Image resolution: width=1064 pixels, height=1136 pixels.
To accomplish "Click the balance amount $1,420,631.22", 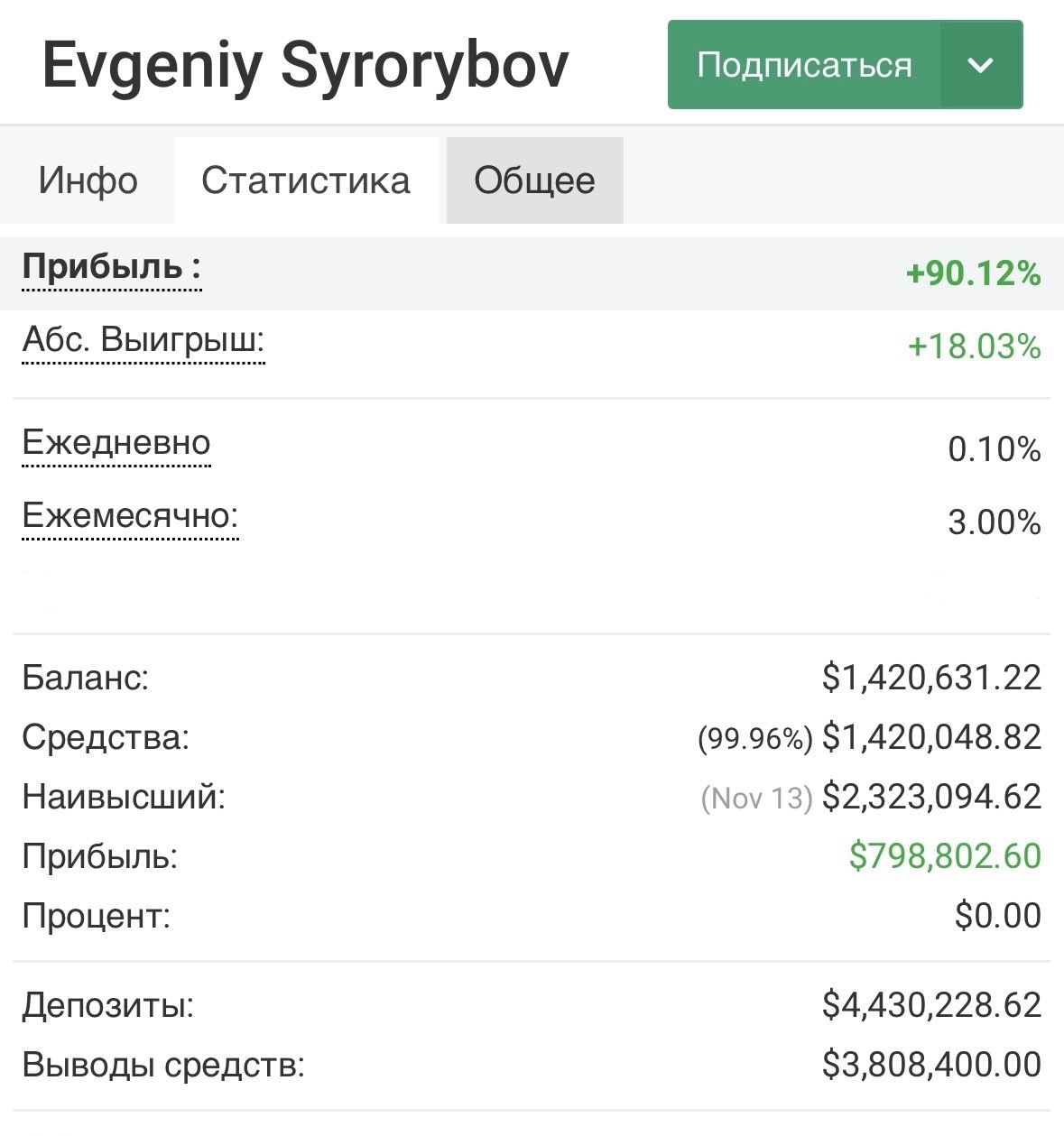I will click(x=931, y=677).
